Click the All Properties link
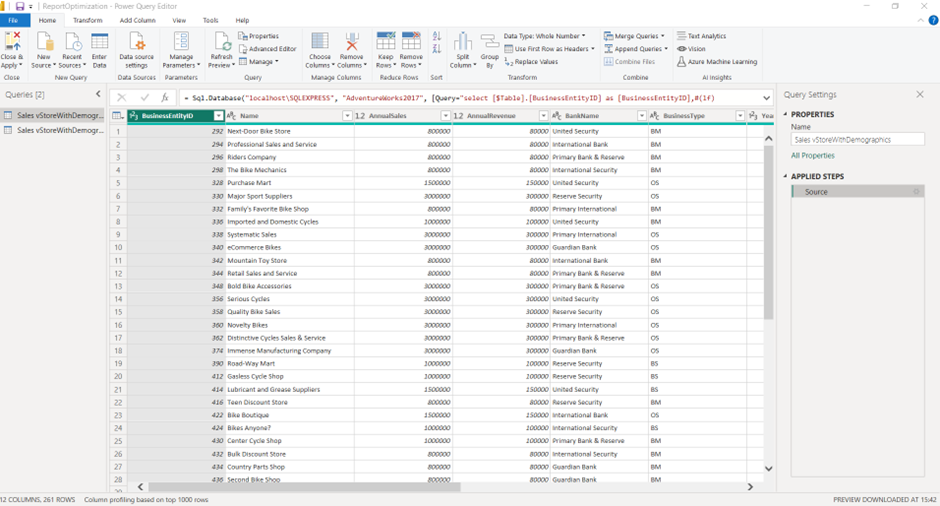Screen dimensions: 940x506 812,156
